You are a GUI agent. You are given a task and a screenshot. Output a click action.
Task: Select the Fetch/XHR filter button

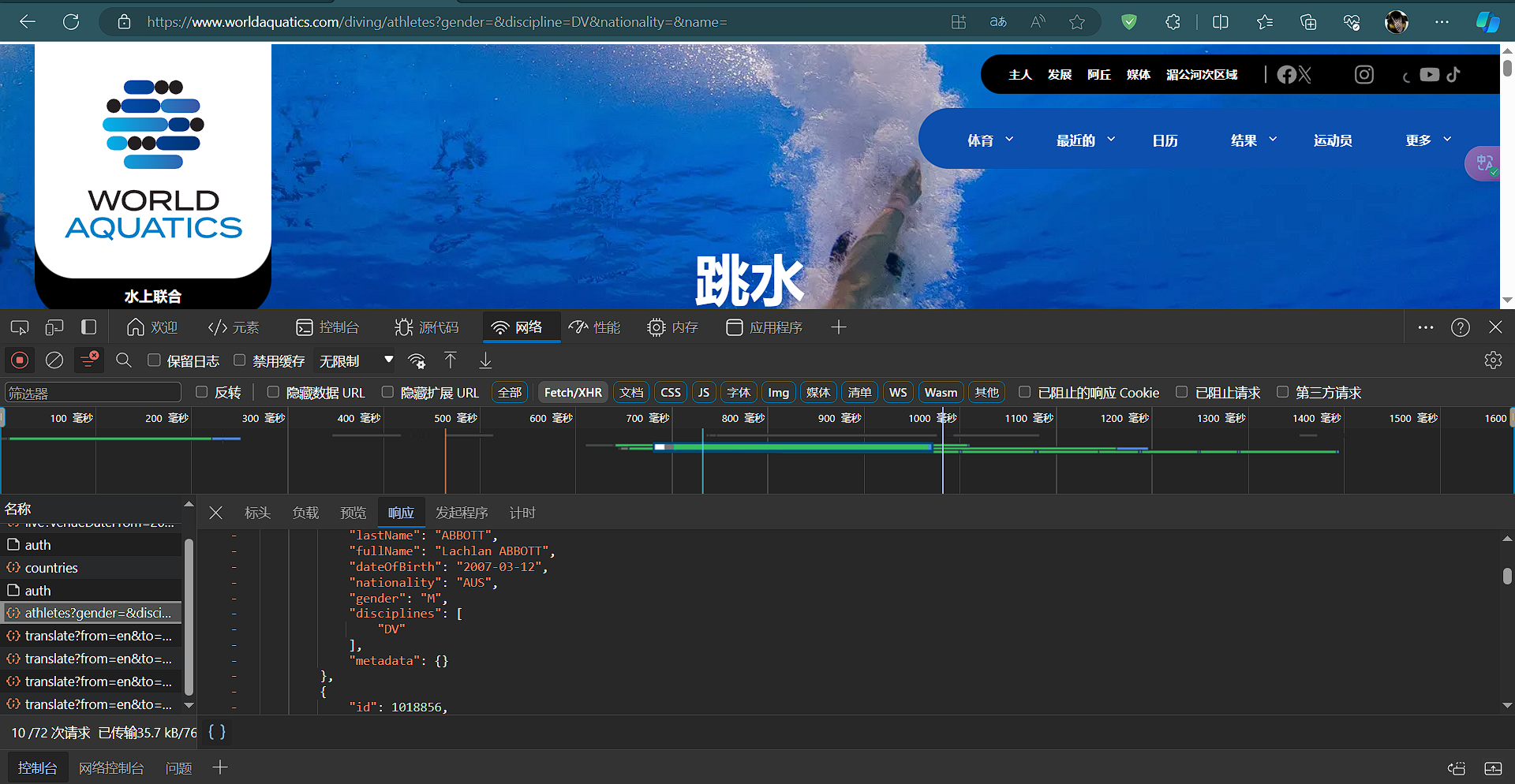[573, 392]
